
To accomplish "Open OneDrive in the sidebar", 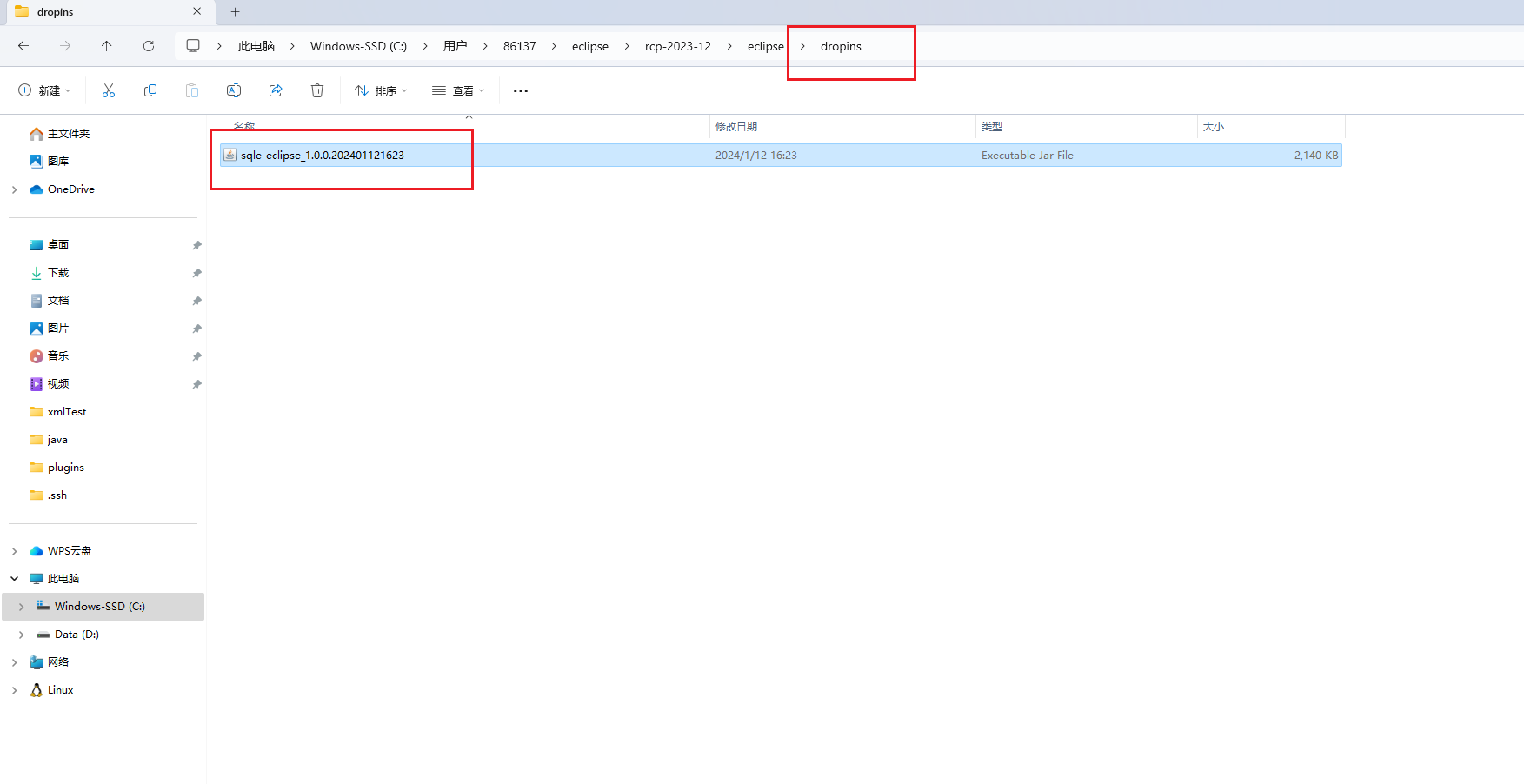I will [x=71, y=189].
